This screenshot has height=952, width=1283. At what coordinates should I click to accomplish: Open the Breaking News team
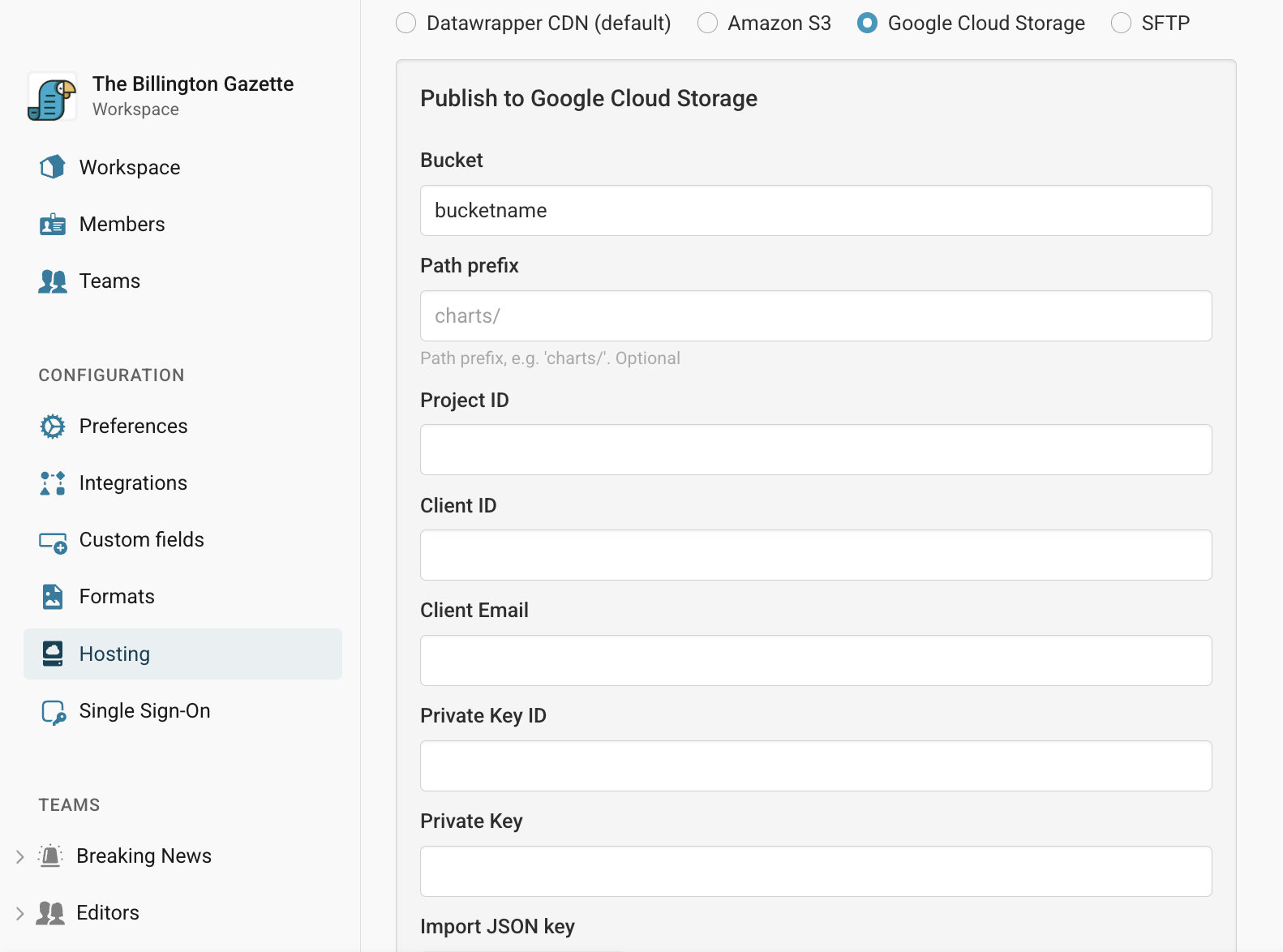(x=144, y=856)
